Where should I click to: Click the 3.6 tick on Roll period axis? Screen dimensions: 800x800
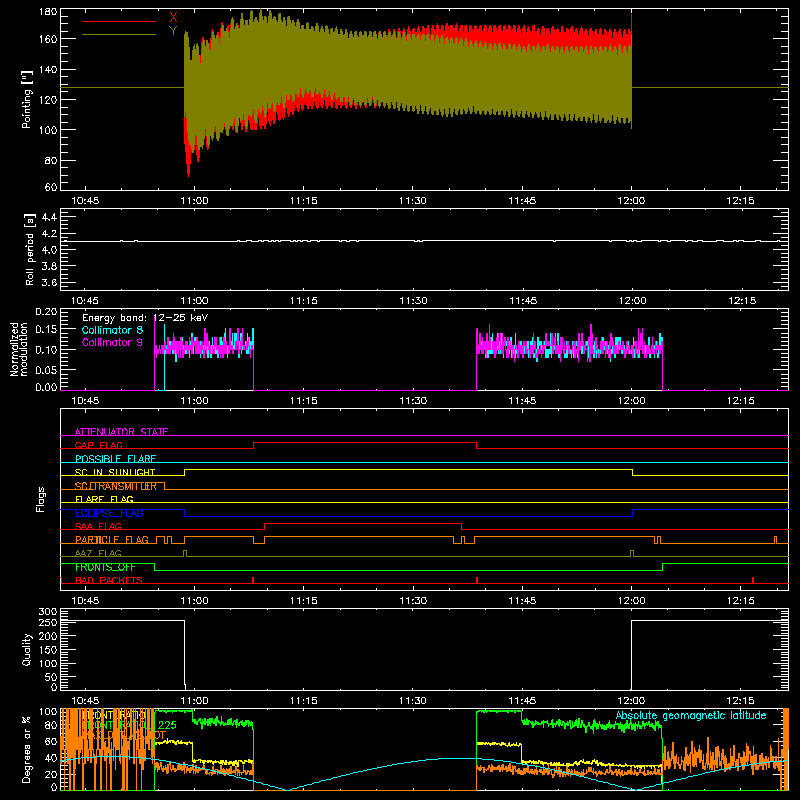coord(49,282)
